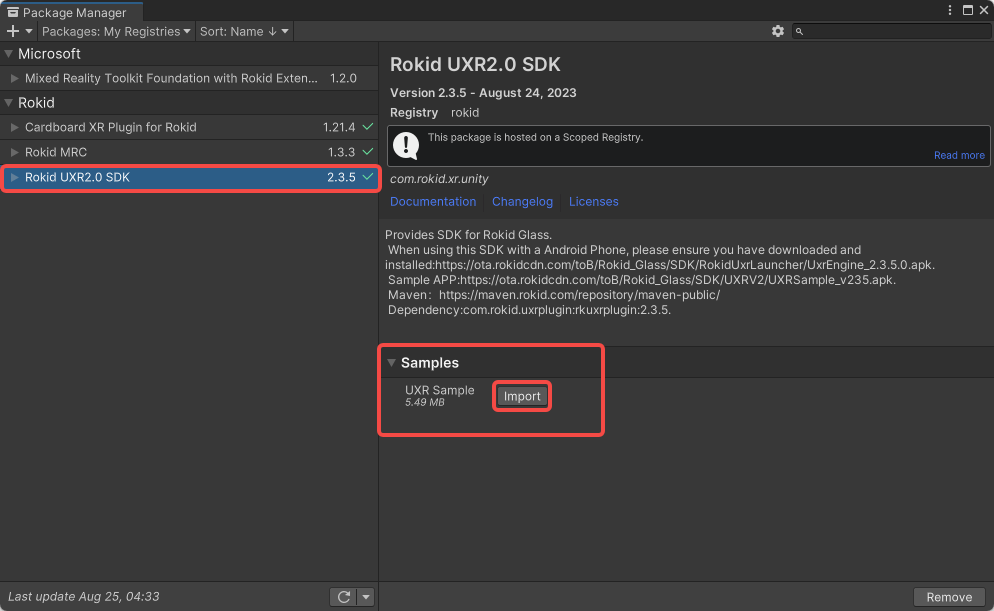Viewport: 994px width, 611px height.
Task: Expand Rokid MRC package versions
Action: point(14,152)
